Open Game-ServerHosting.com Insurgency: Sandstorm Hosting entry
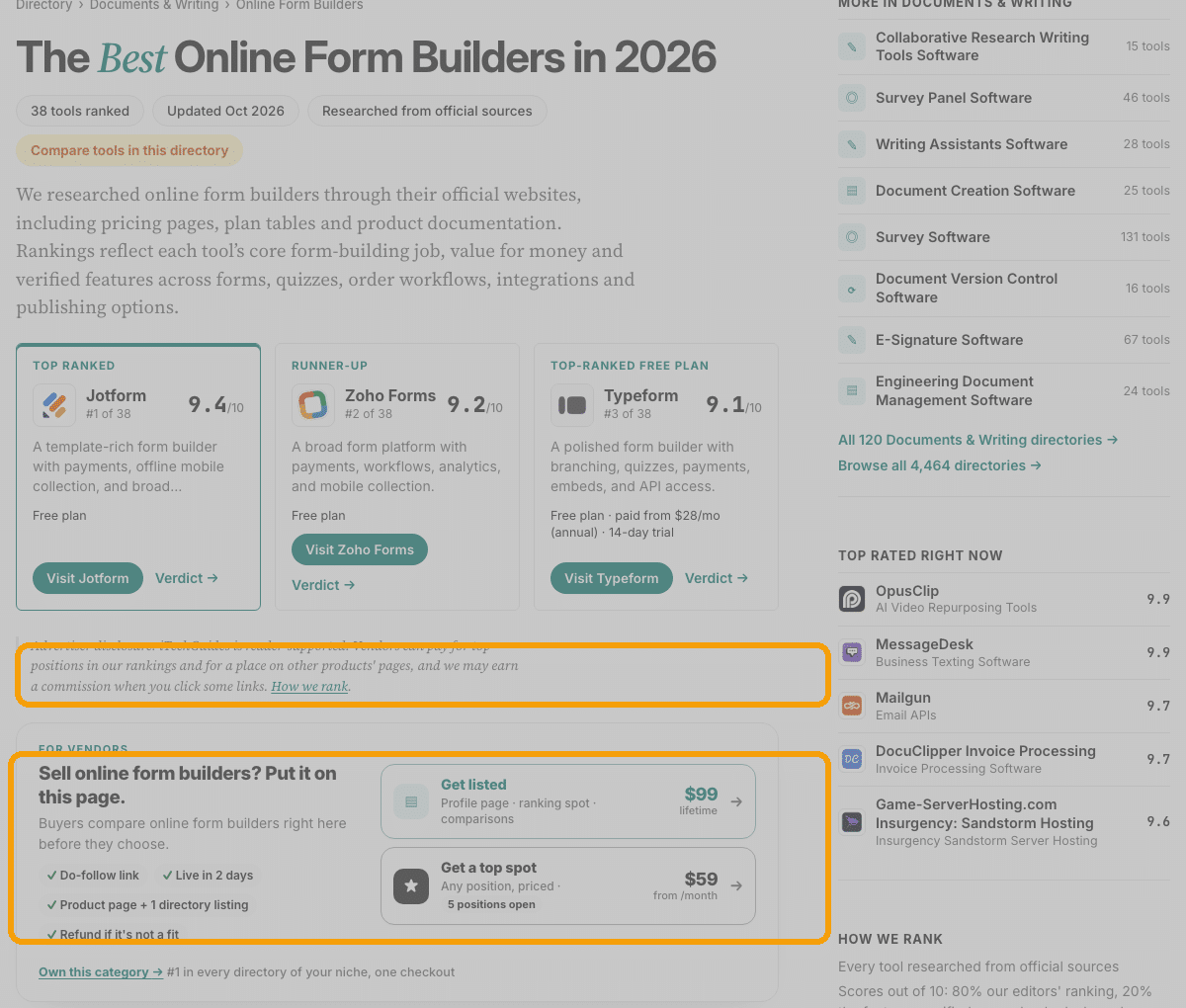The width and height of the screenshot is (1186, 1008). 1004,821
